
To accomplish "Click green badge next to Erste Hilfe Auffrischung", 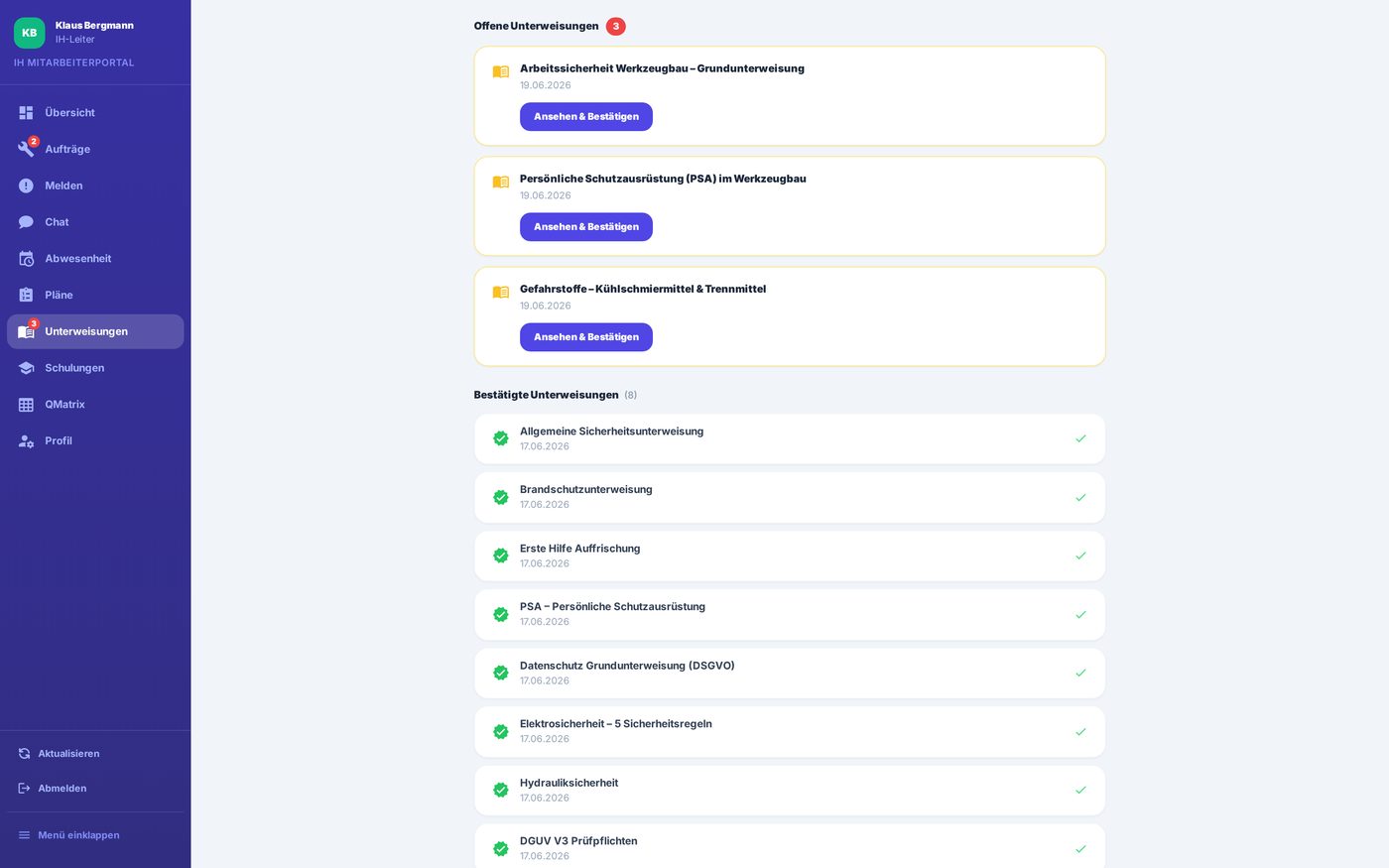I will coord(501,556).
